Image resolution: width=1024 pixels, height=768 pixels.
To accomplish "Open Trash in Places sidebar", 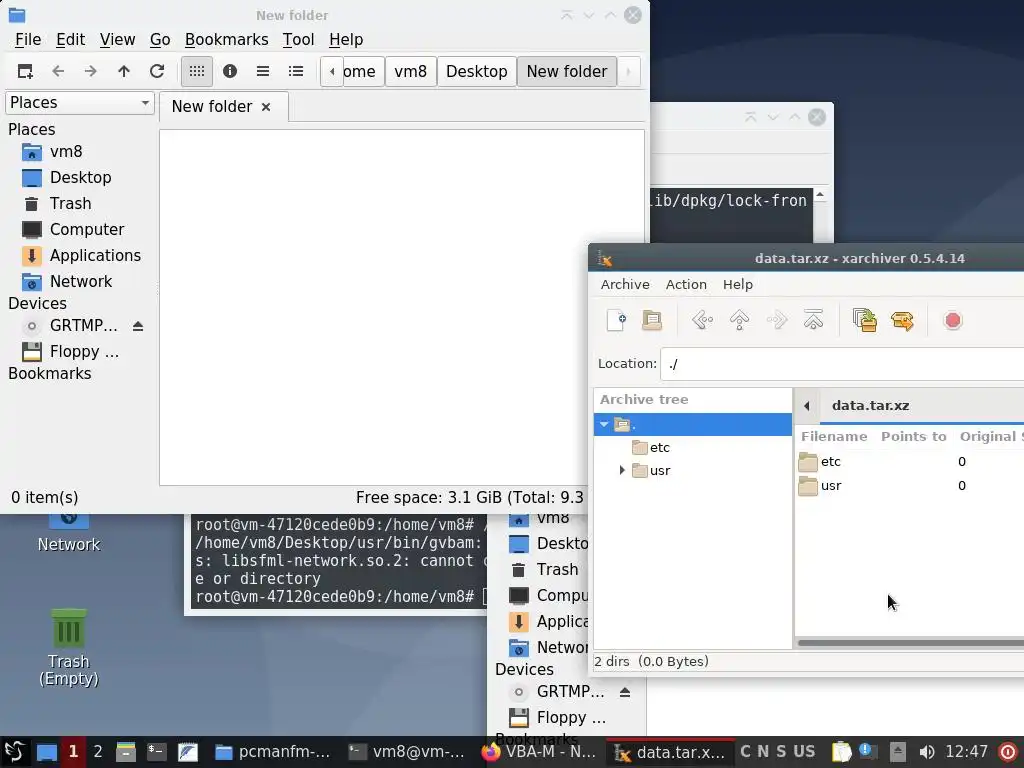I will [70, 204].
